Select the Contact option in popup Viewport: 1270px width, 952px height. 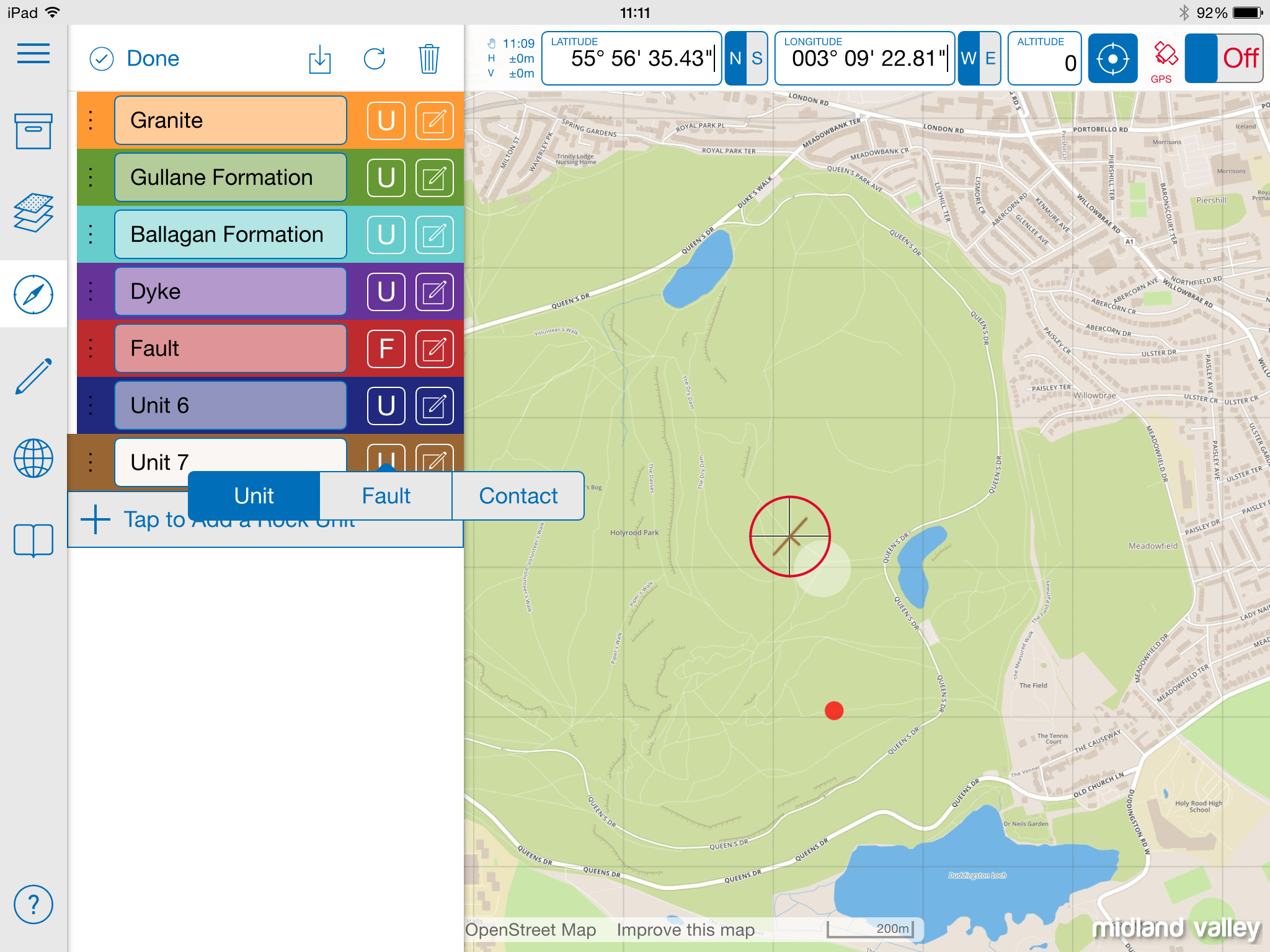[518, 496]
